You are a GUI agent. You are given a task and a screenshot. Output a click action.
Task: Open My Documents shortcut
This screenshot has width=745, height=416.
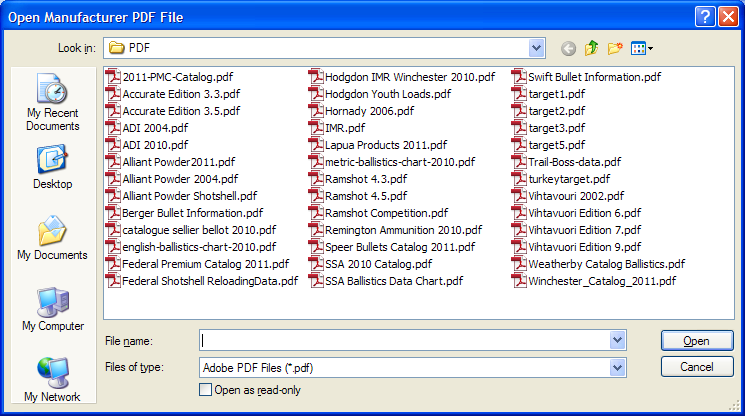tap(52, 238)
